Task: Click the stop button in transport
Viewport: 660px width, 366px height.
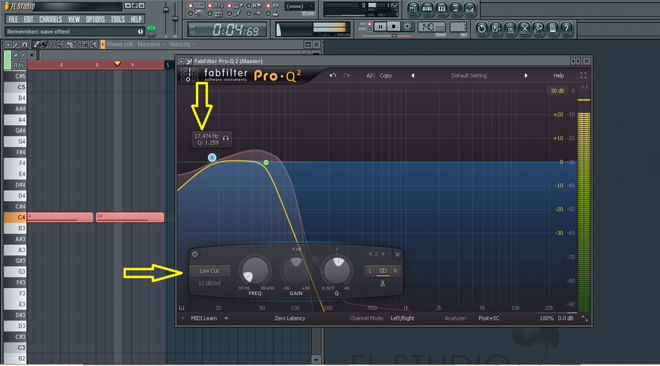Action: [394, 27]
